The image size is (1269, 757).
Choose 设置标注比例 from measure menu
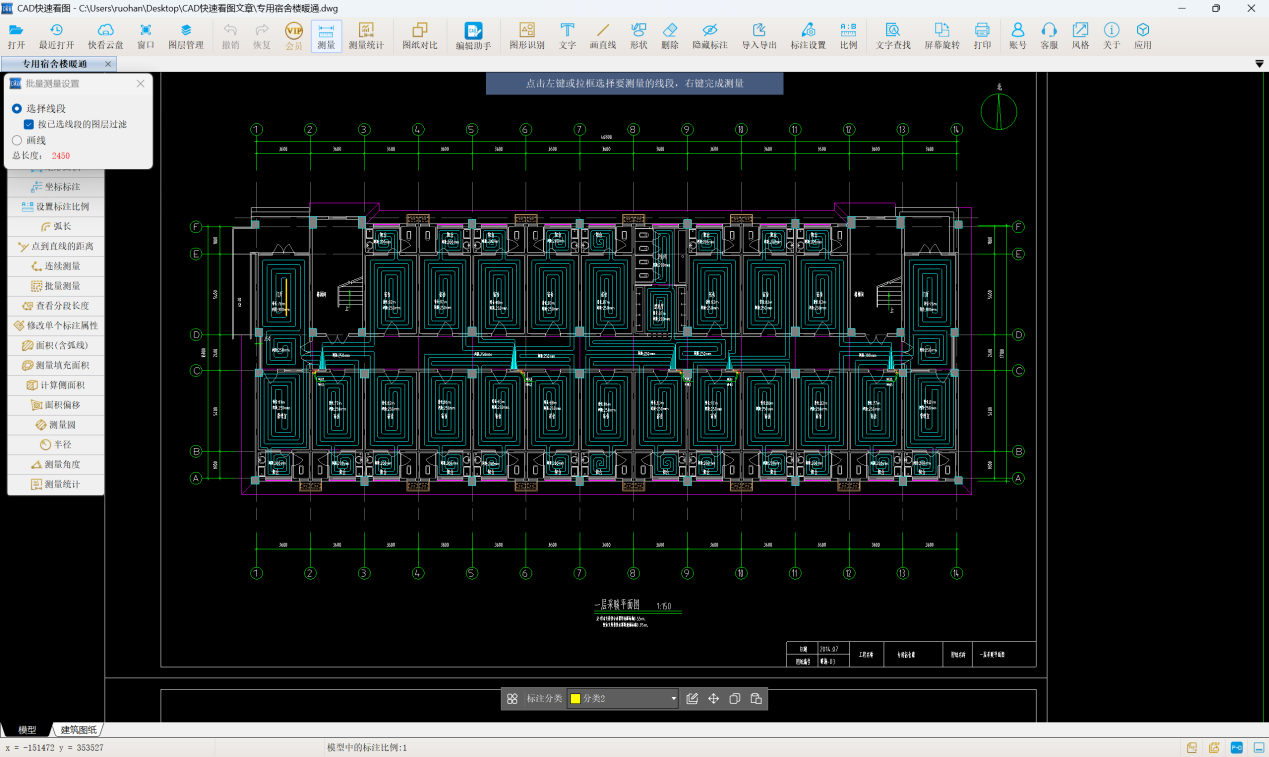coord(56,206)
